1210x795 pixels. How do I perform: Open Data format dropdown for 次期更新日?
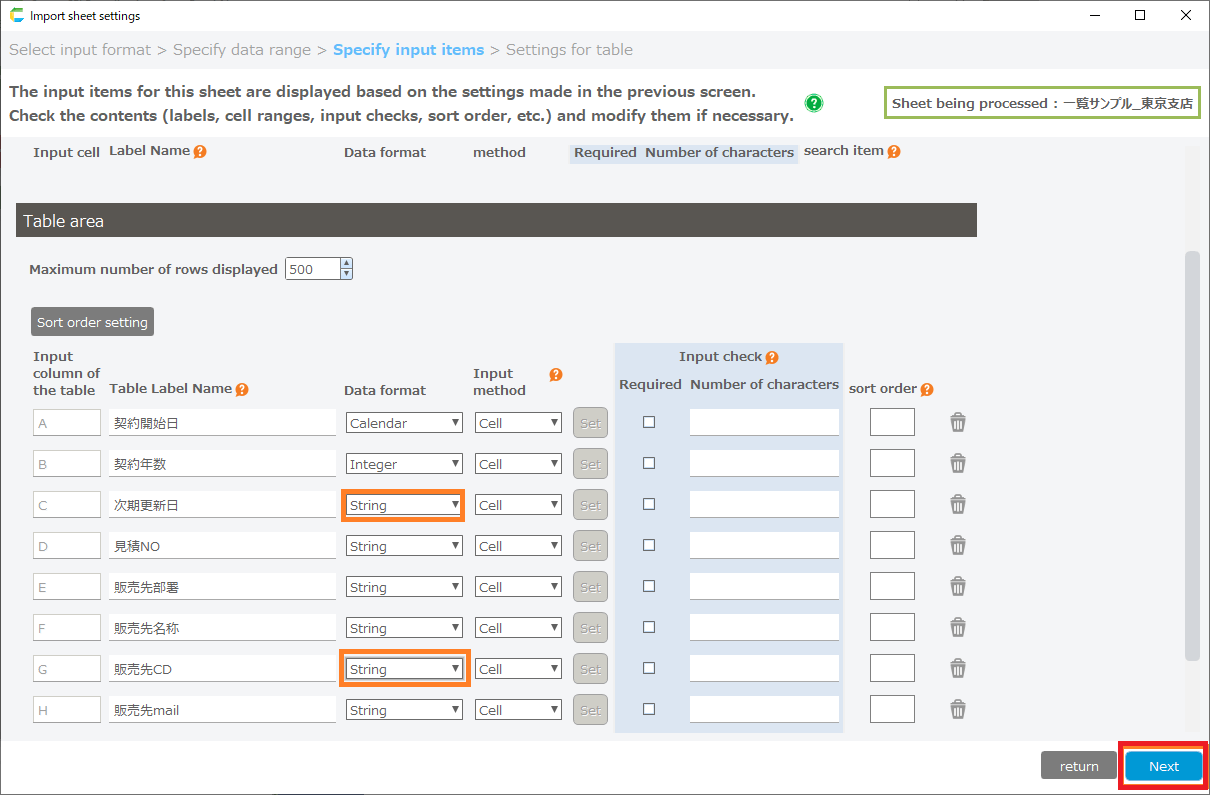coord(404,506)
